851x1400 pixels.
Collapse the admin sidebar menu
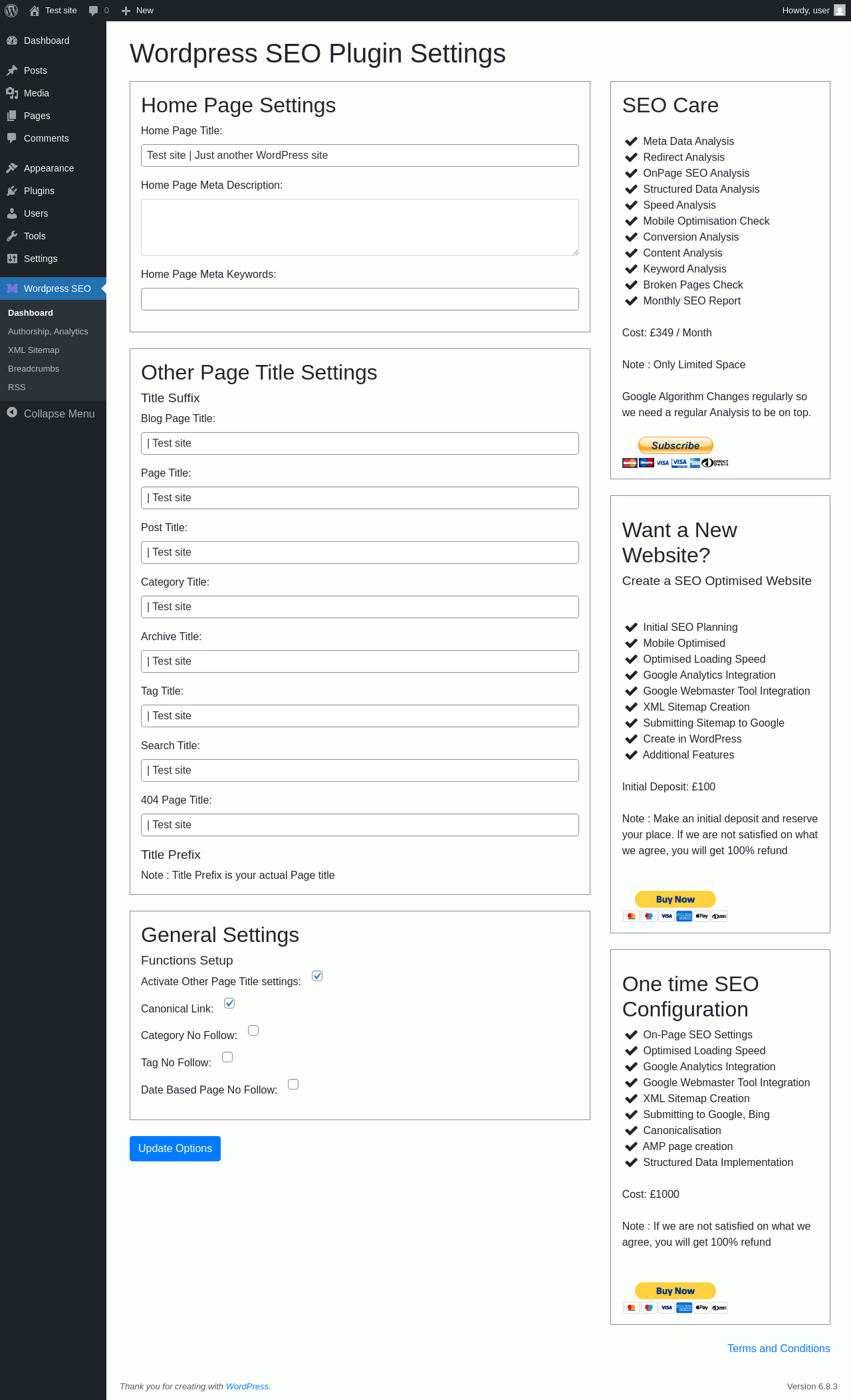(51, 413)
